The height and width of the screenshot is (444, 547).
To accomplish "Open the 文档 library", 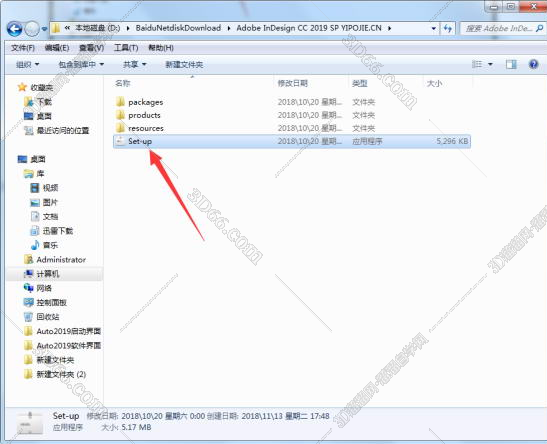I will tap(50, 217).
